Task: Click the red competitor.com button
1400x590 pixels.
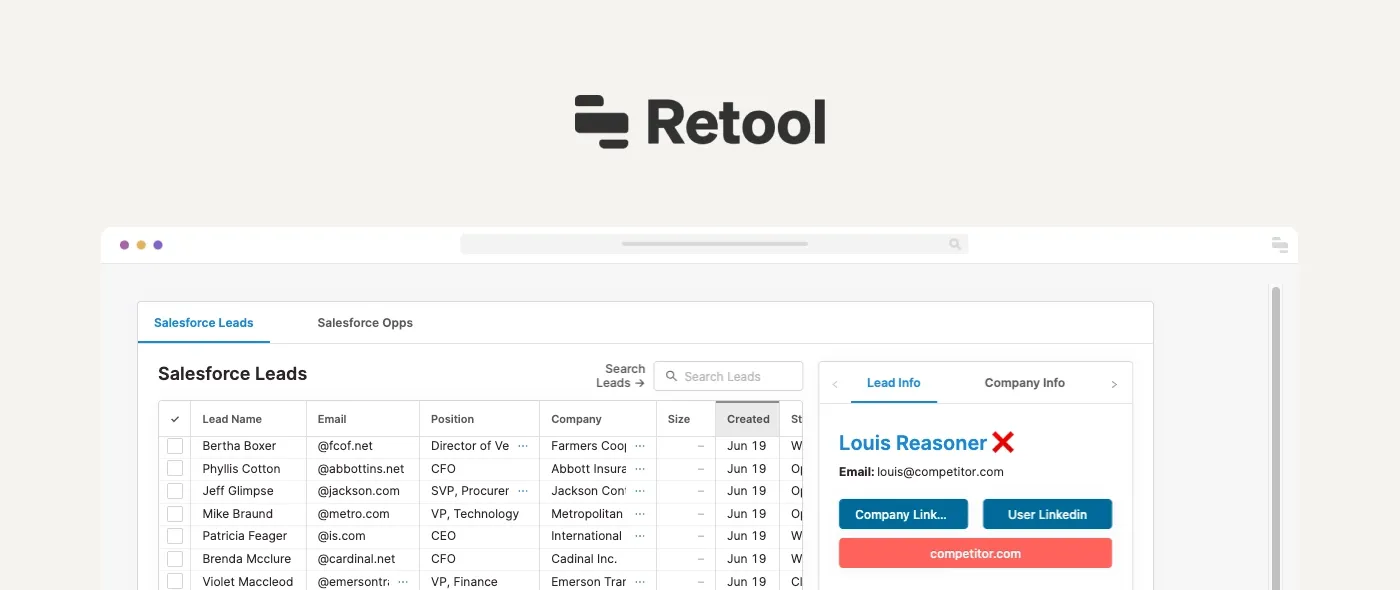Action: coord(975,553)
